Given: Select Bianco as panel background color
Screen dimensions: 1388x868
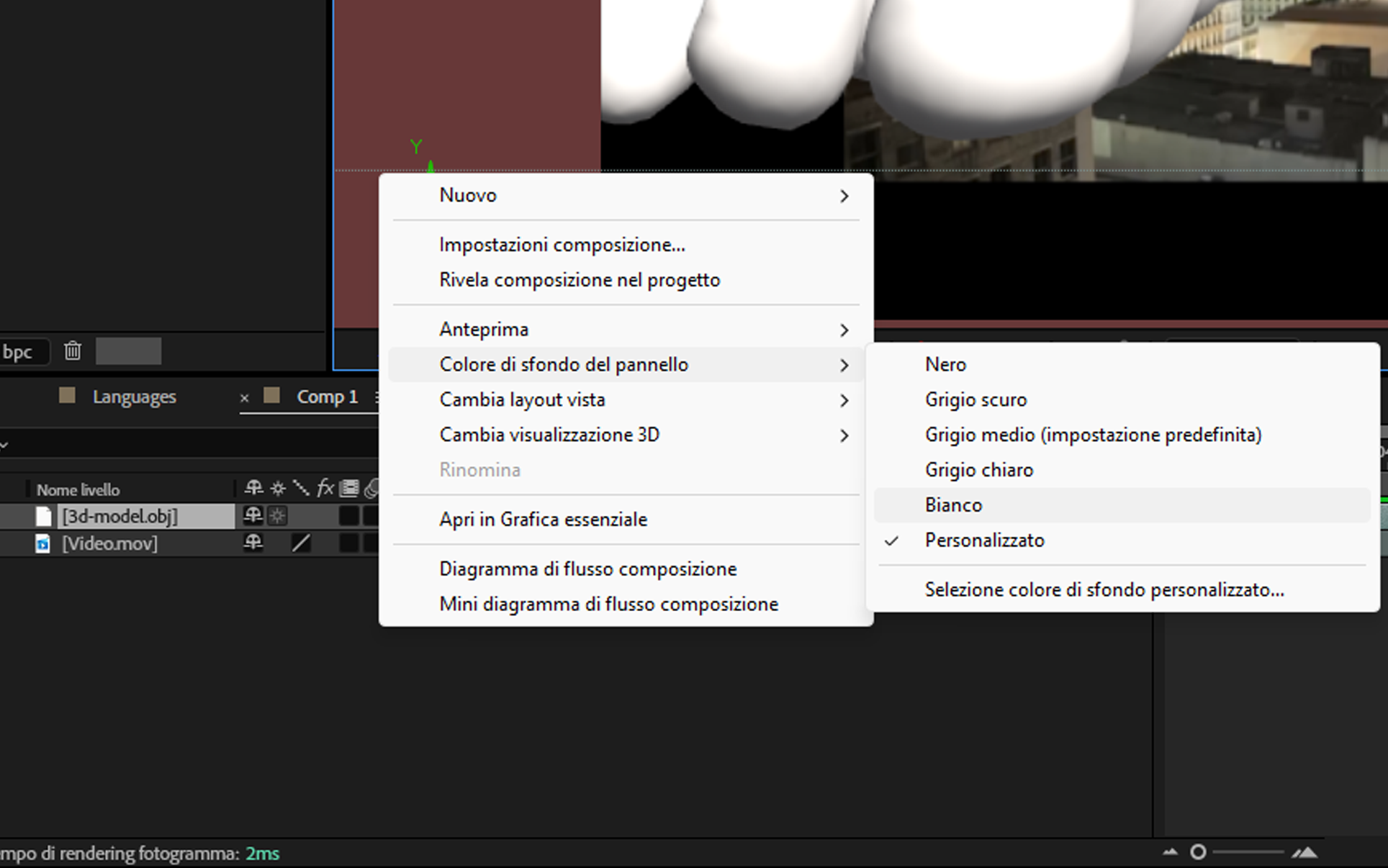Looking at the screenshot, I should pos(952,504).
